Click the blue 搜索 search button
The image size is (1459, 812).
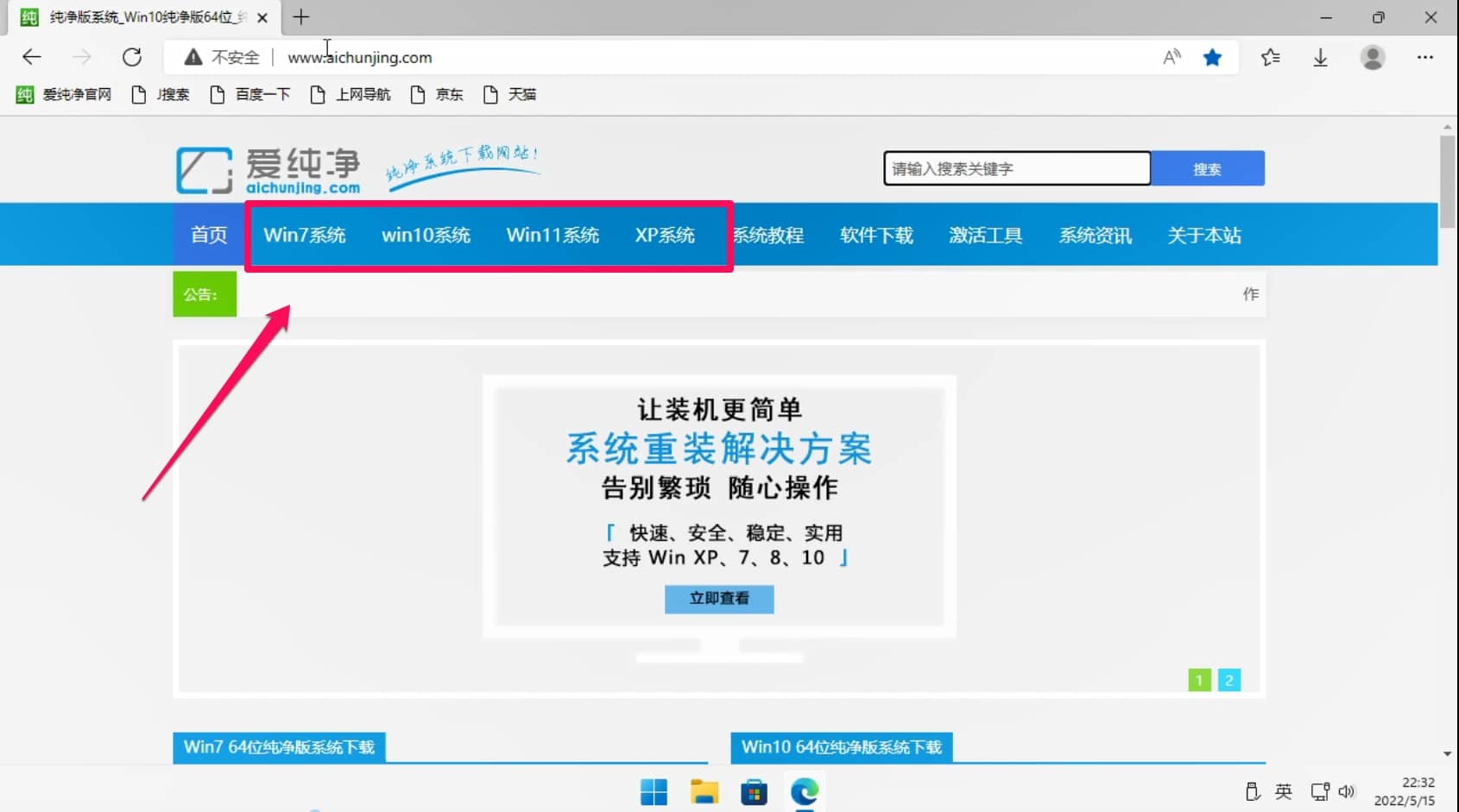[1207, 168]
